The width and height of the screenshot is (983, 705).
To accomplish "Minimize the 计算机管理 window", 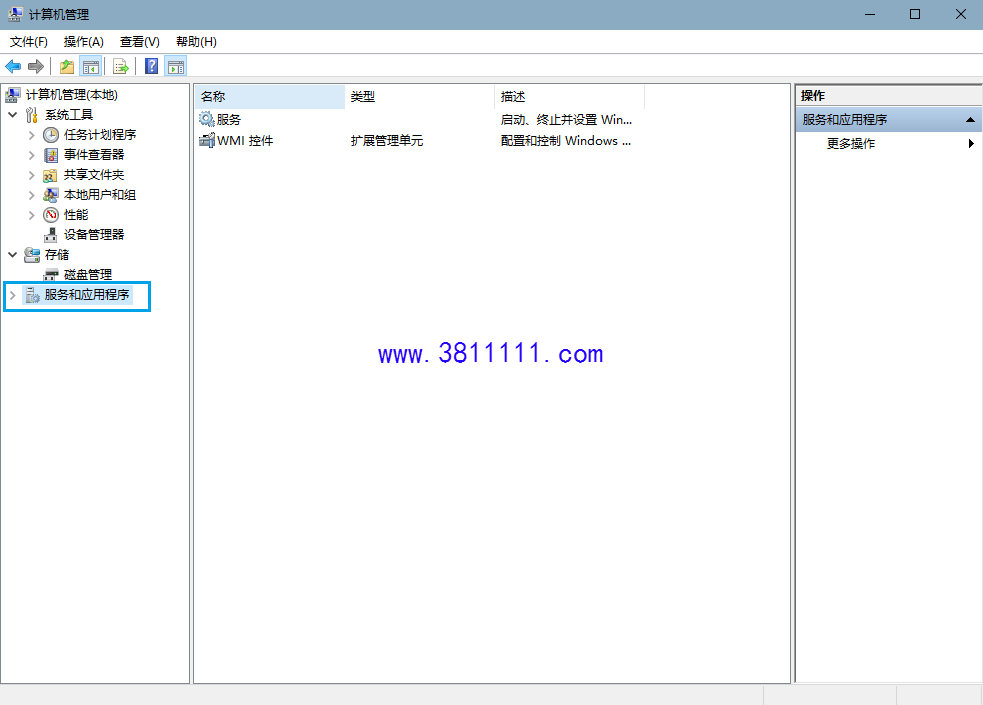I will click(x=870, y=14).
